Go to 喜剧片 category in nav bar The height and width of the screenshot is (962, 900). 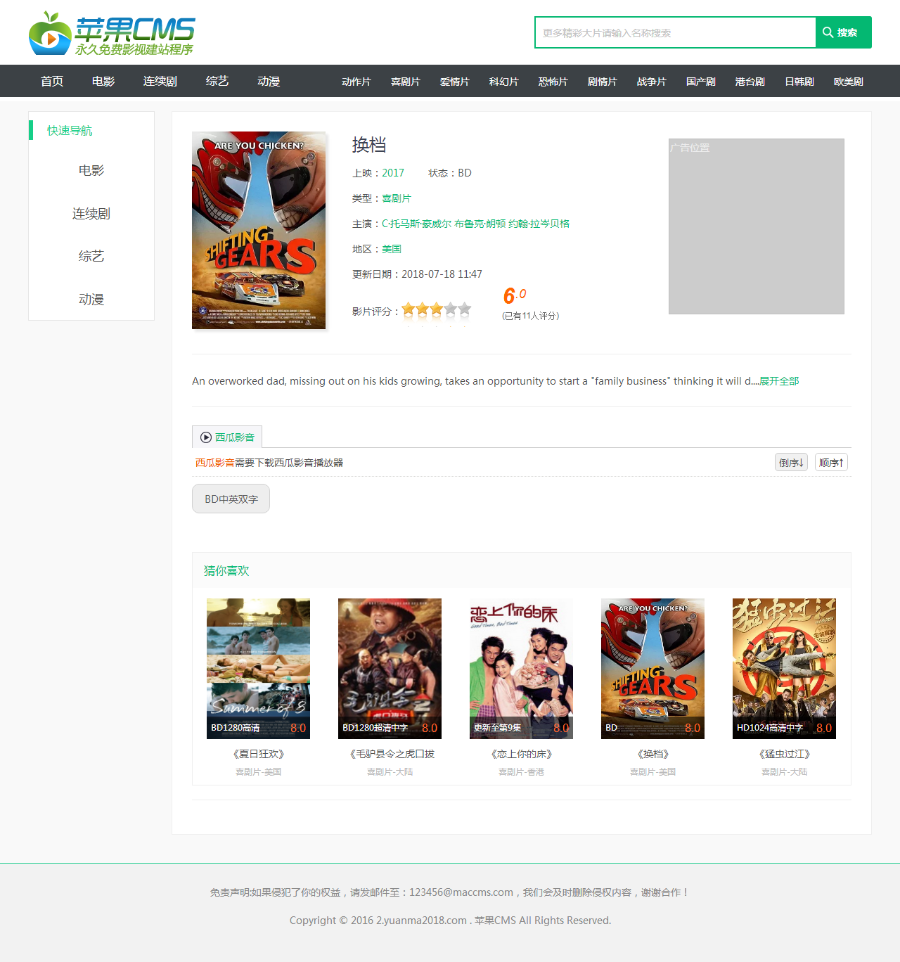[406, 82]
